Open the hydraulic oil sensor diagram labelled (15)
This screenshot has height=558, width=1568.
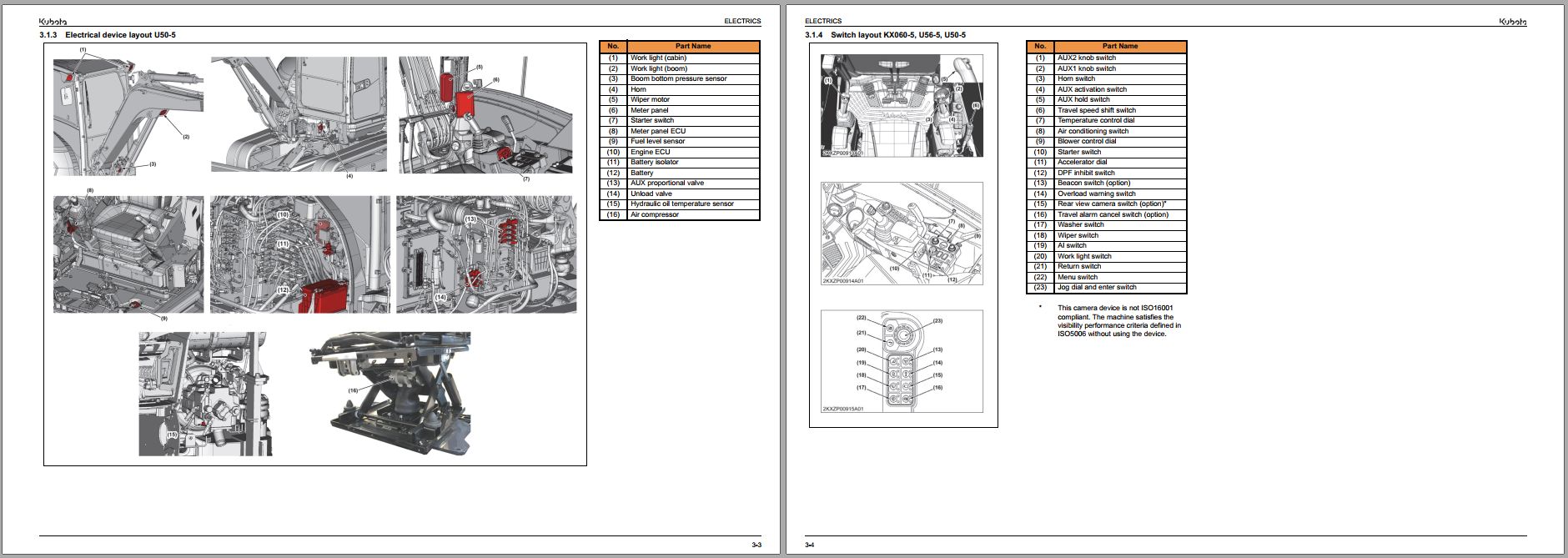pyautogui.click(x=205, y=394)
